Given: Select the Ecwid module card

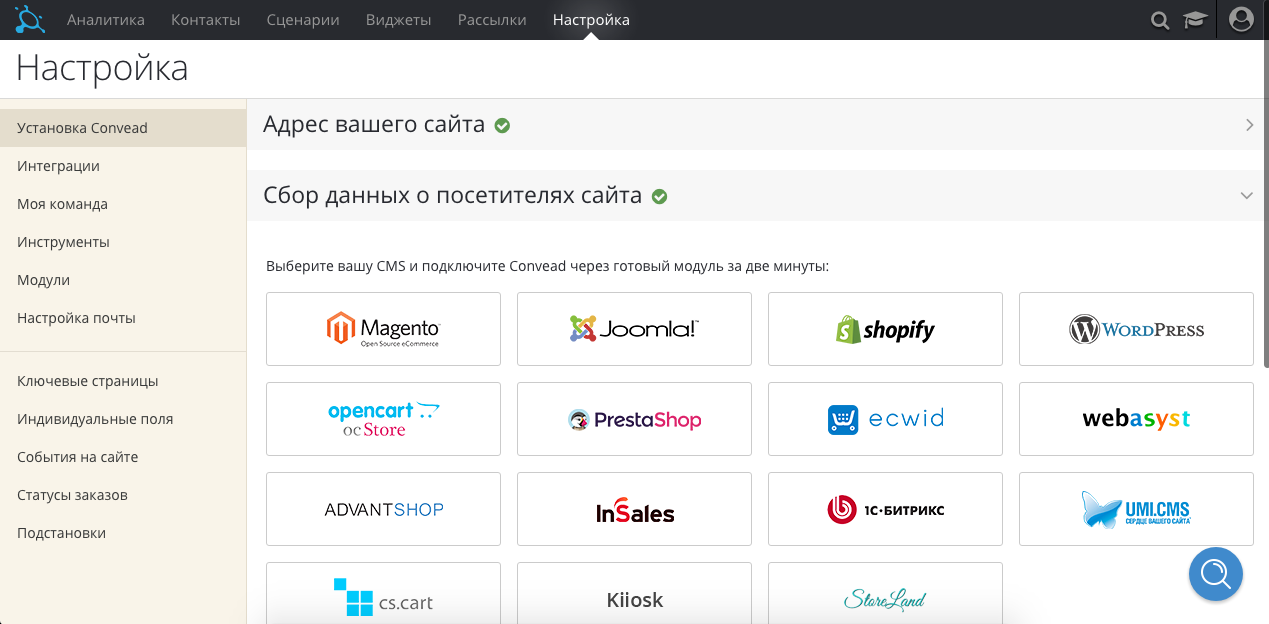Looking at the screenshot, I should tap(885, 419).
